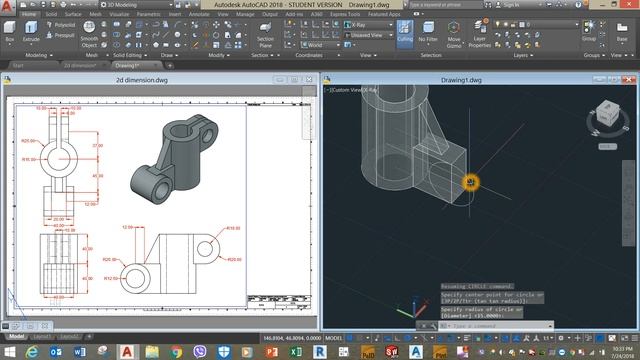Expand the Solid Editing panel
The image size is (640, 360).
(x=130, y=55)
